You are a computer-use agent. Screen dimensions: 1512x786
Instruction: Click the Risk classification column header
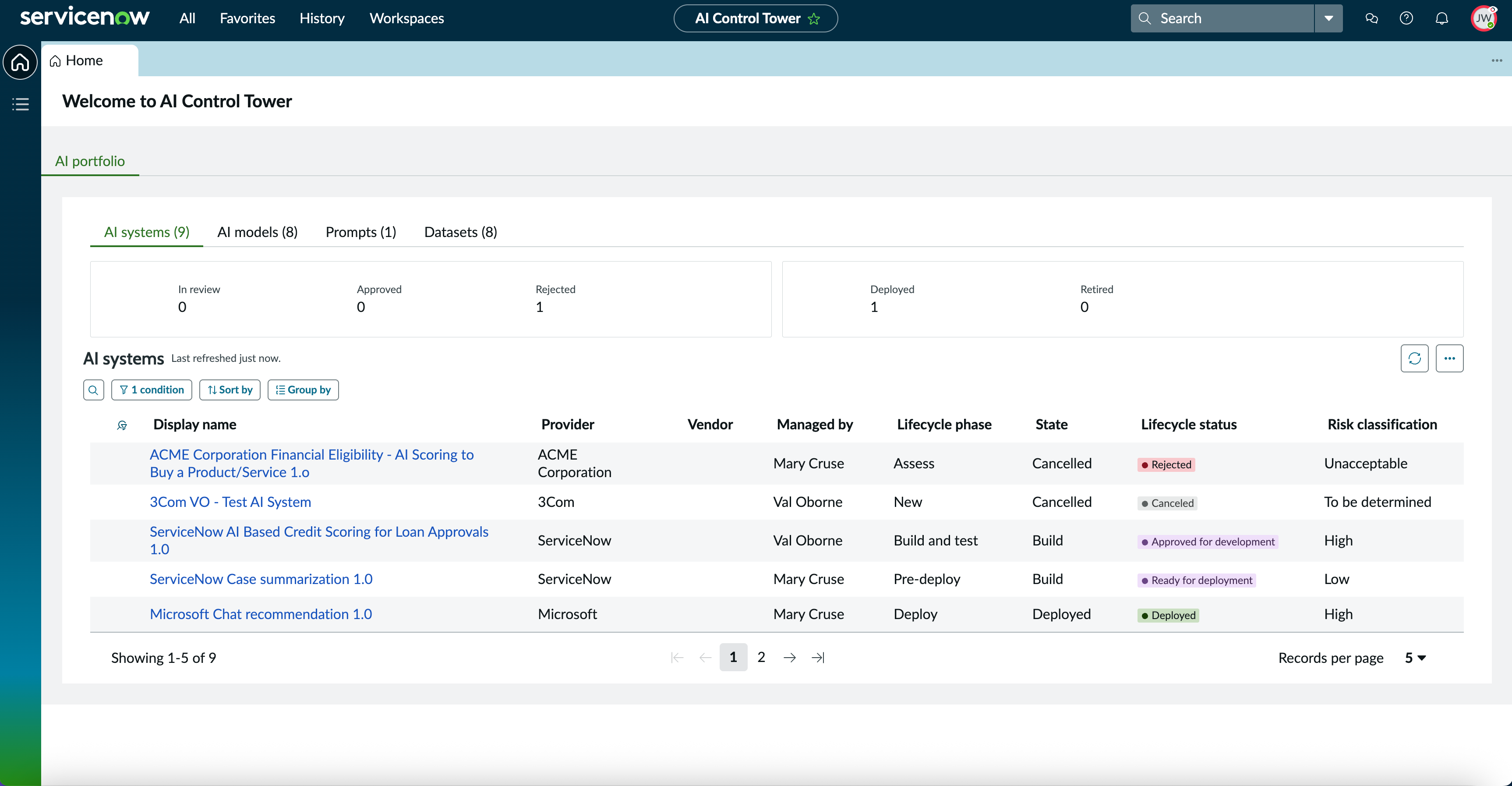pos(1382,425)
